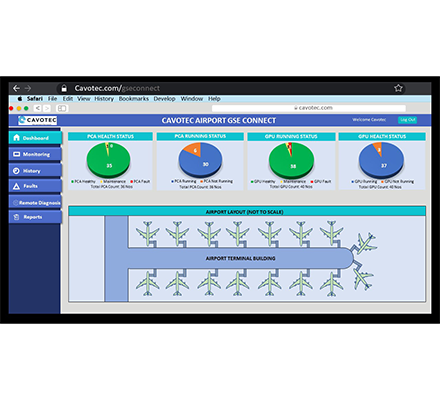Select the lower angled aircraft at terminal tip

pyautogui.click(x=363, y=279)
